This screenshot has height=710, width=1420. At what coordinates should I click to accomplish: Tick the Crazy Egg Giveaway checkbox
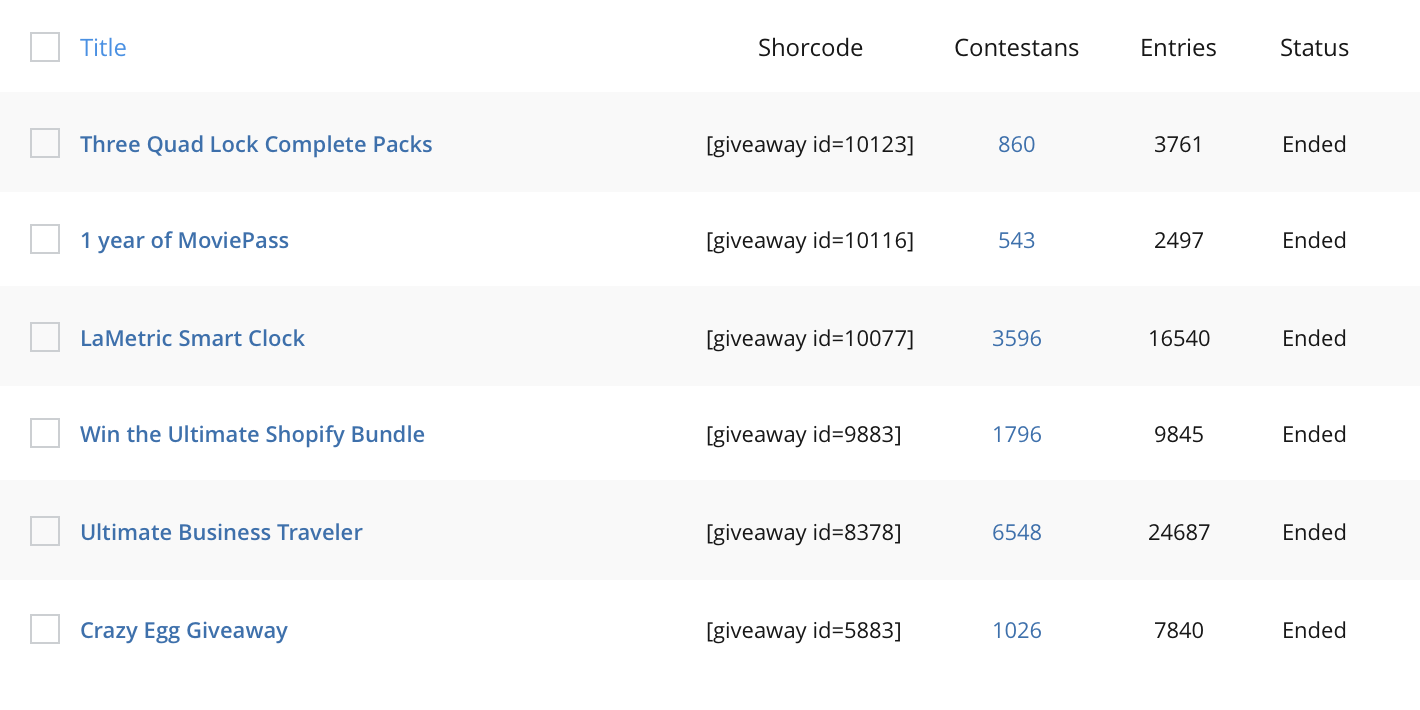[45, 629]
